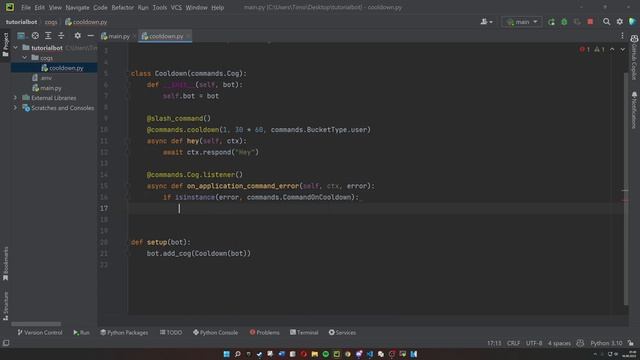Open Windows taskbar search
The image size is (640, 360).
coord(238,354)
